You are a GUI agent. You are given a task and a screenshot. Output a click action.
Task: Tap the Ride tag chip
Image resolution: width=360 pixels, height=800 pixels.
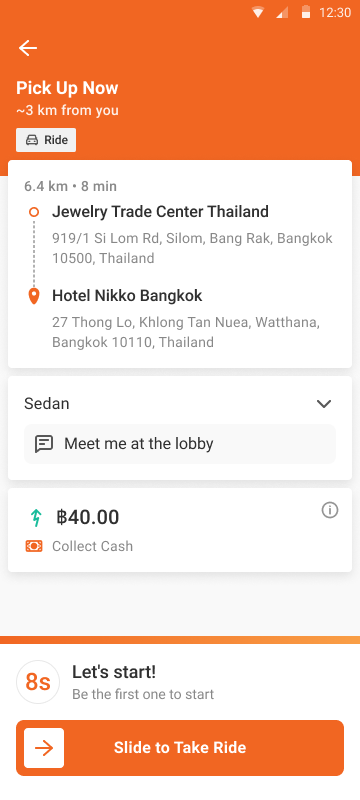(x=46, y=140)
